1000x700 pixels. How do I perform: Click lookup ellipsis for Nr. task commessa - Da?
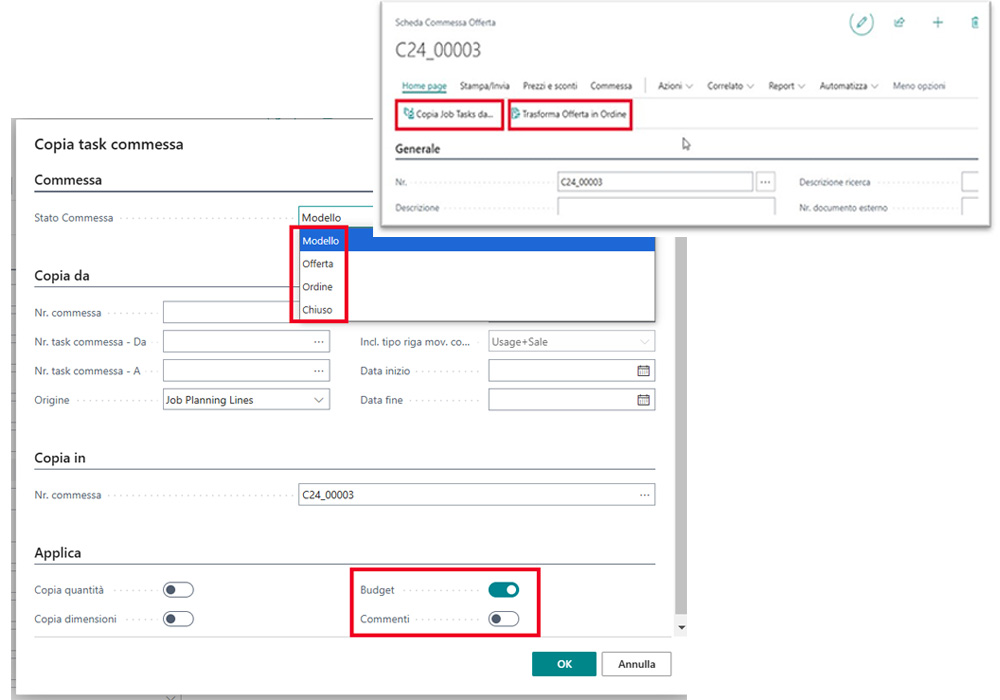[x=319, y=342]
